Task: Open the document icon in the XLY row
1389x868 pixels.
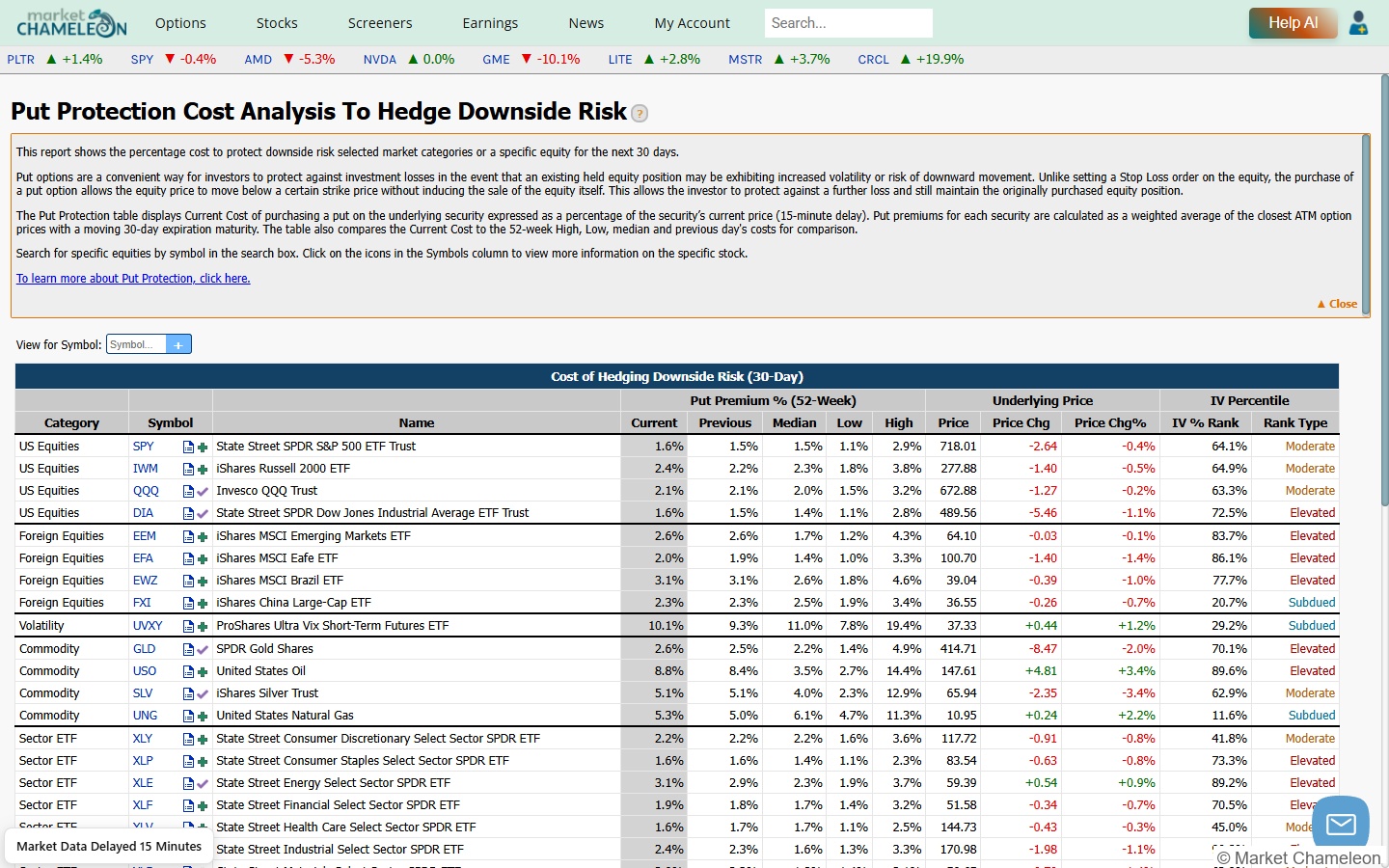Action: (188, 740)
